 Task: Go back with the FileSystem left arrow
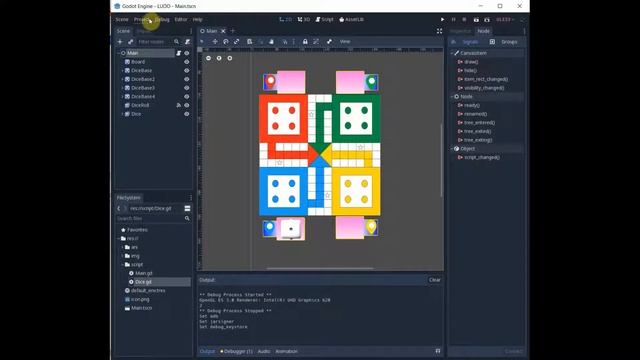click(119, 208)
